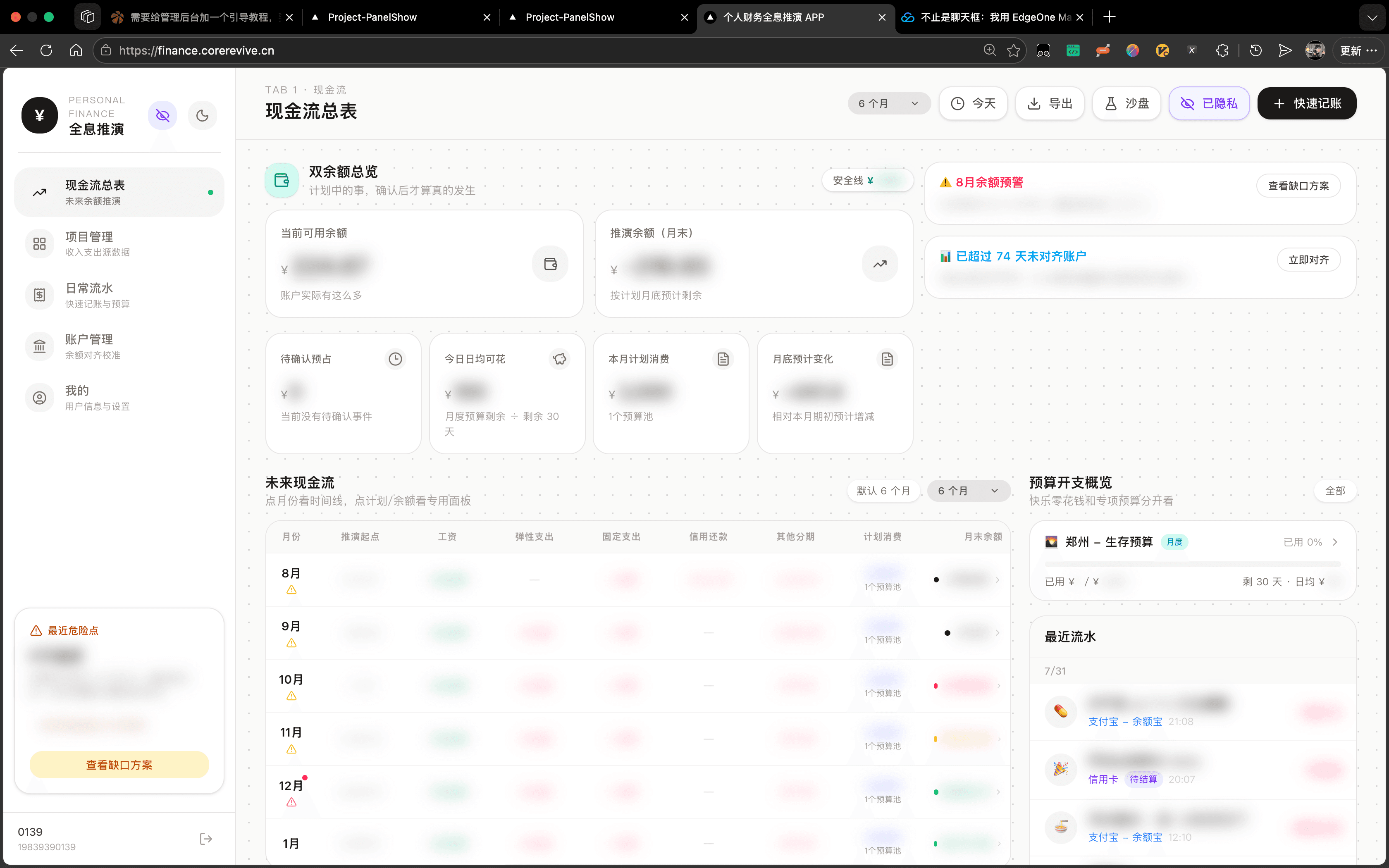Click the noodle bowl icon in the 12:10 transaction

(x=1061, y=827)
